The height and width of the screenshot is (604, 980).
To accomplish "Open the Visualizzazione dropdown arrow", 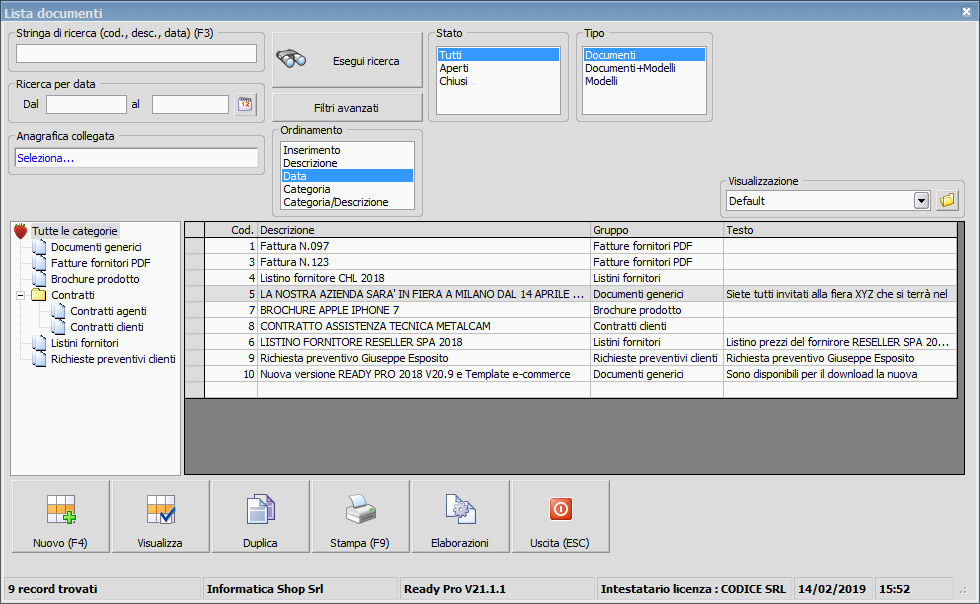I will [921, 201].
